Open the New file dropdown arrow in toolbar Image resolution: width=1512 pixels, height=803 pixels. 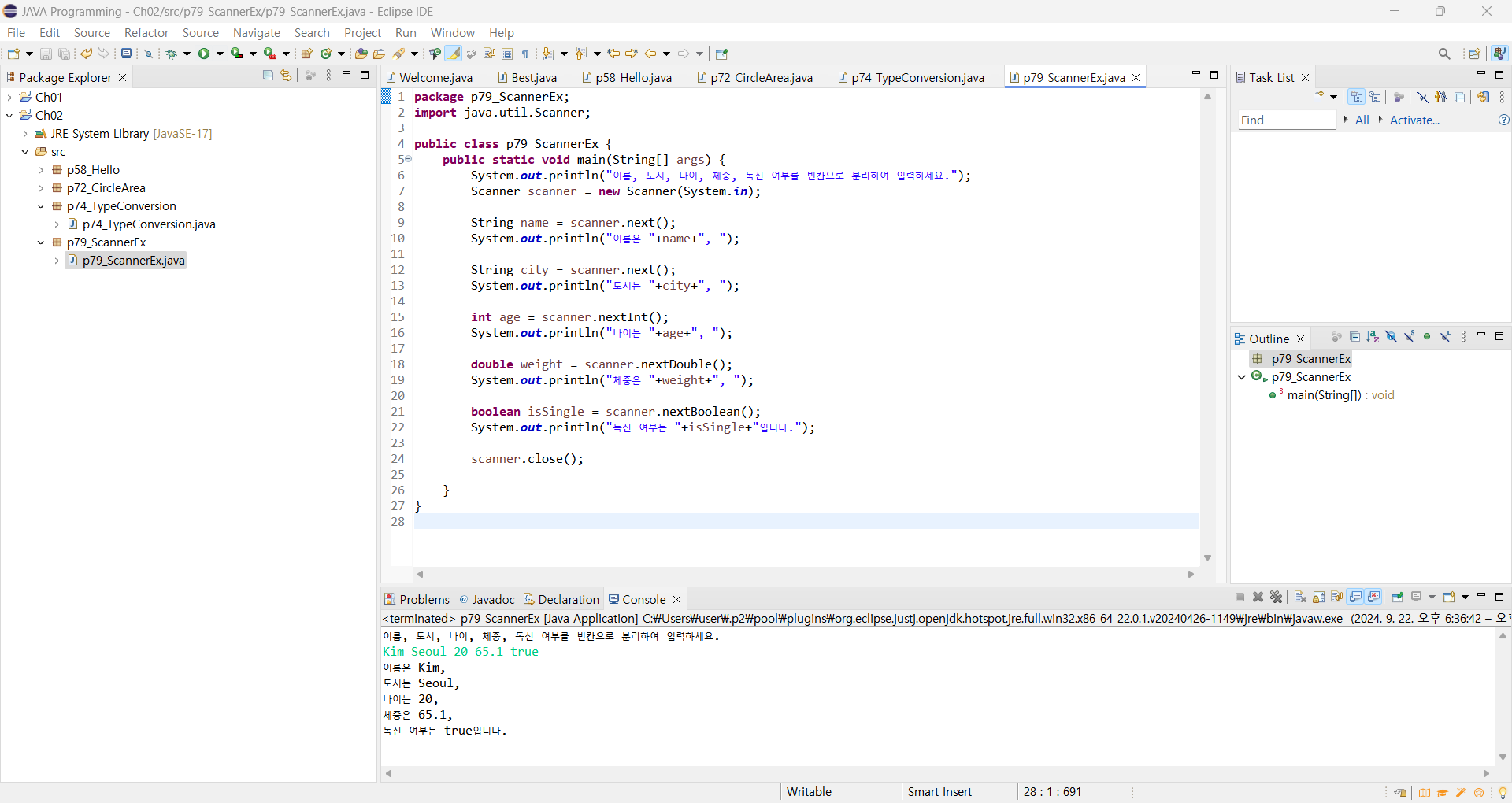click(29, 54)
